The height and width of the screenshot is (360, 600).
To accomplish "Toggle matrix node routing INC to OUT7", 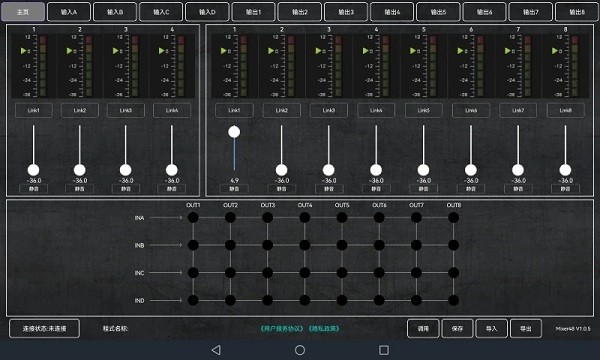I will click(x=416, y=272).
